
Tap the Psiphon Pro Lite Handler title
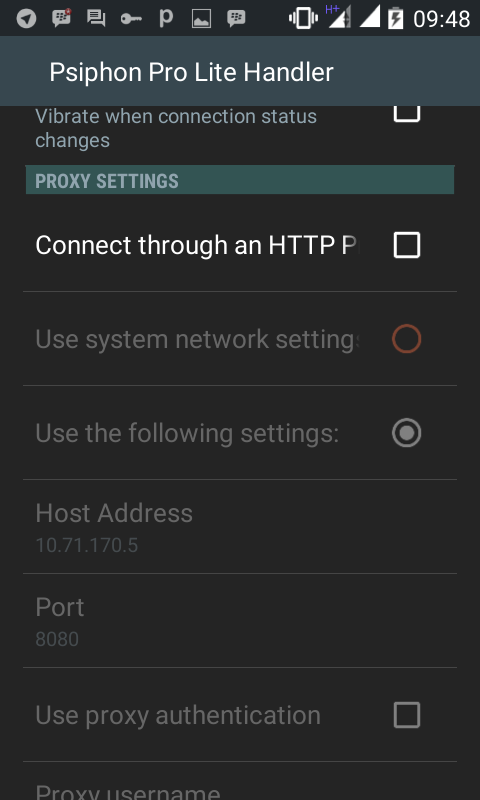point(191,72)
